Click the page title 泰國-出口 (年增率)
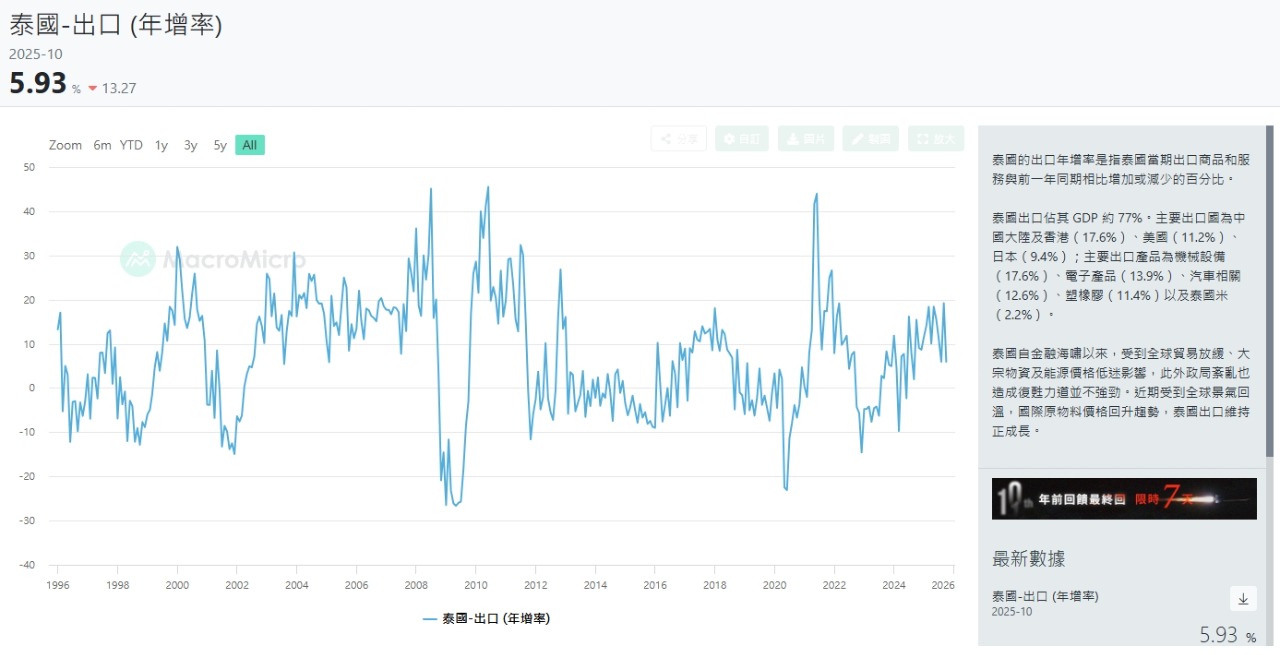1280x655 pixels. [x=116, y=24]
